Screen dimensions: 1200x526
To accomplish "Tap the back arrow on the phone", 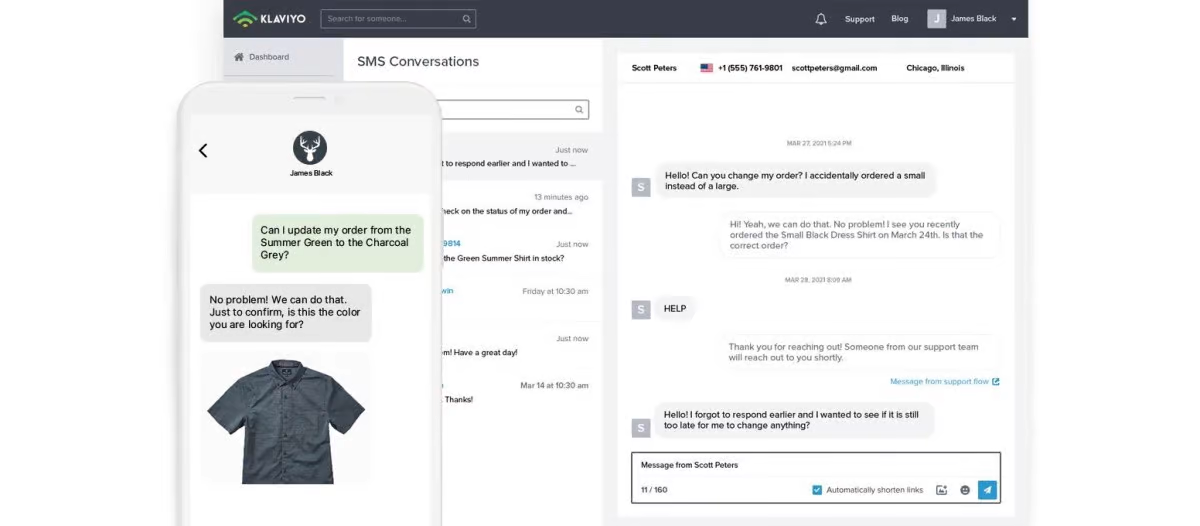I will point(203,151).
